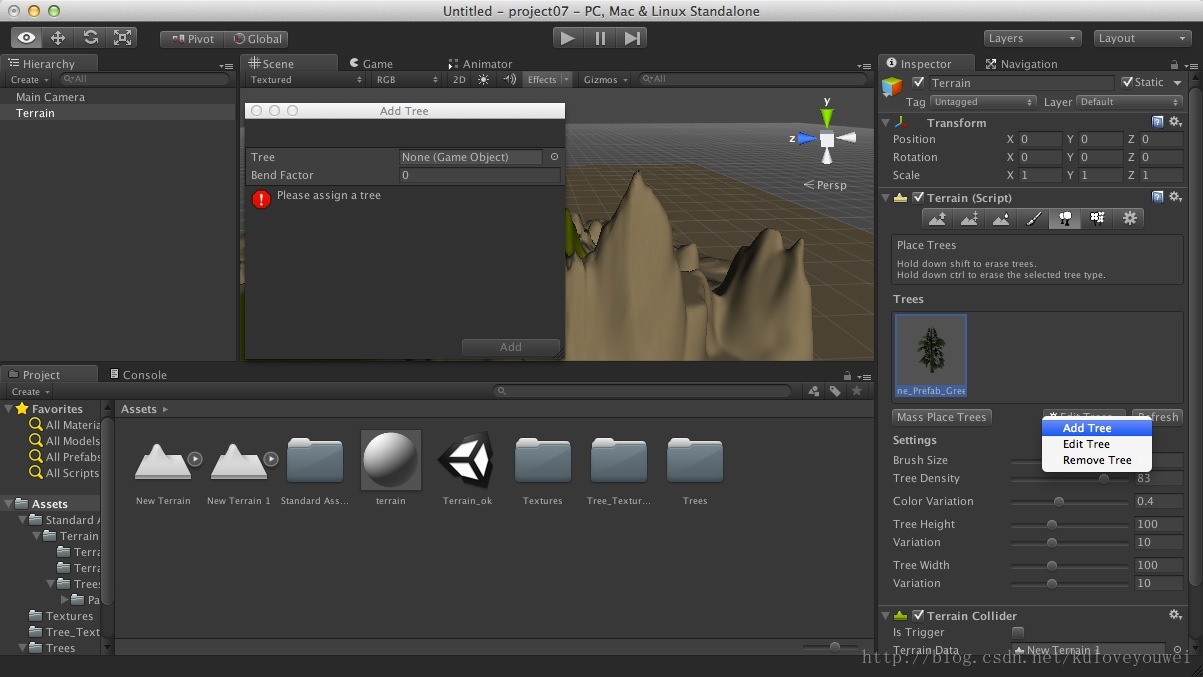The image size is (1203, 677).
Task: Collapse the Favorites tree group
Action: pos(9,408)
